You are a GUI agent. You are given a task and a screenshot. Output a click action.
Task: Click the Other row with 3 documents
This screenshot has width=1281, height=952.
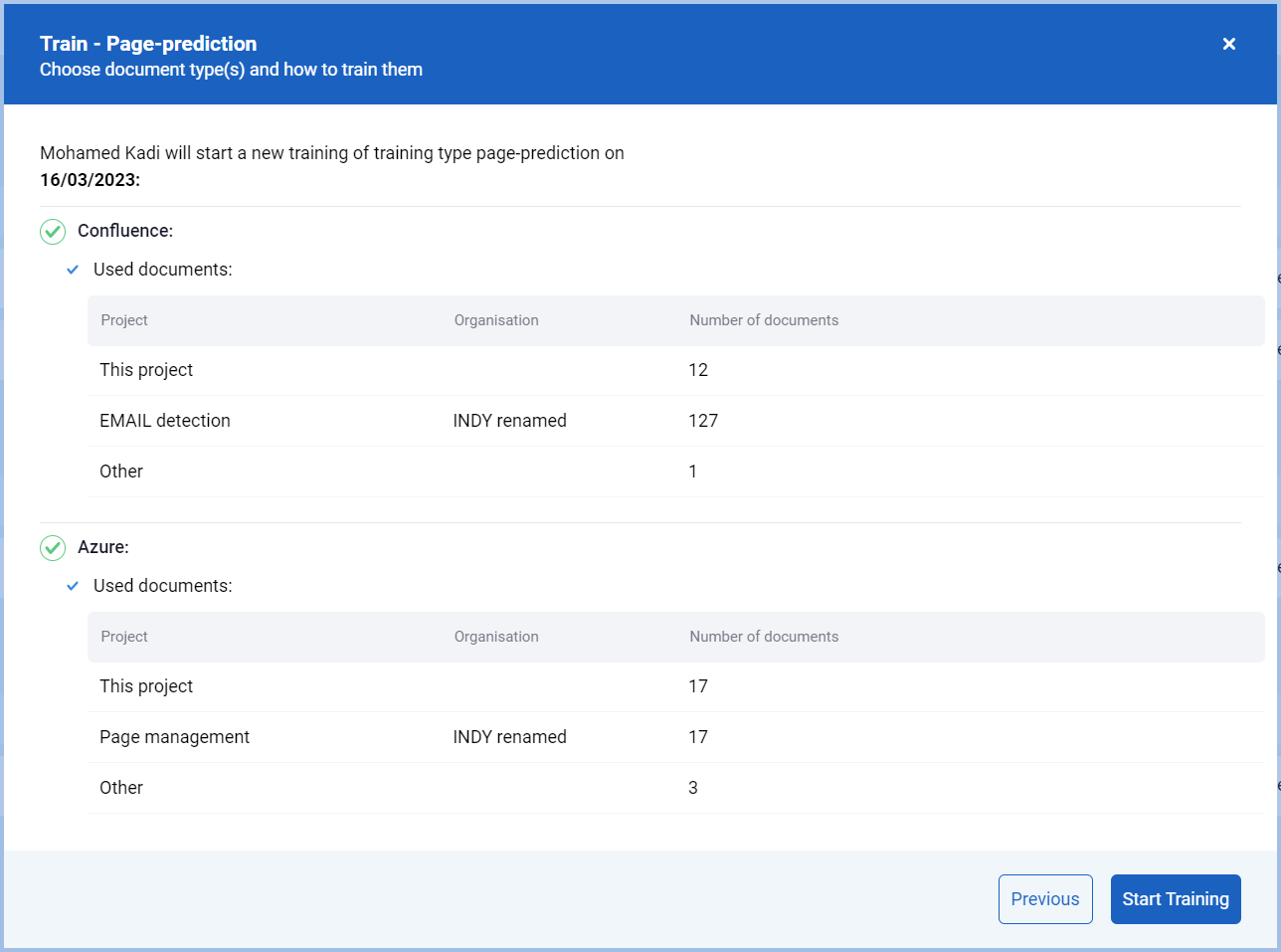(676, 788)
